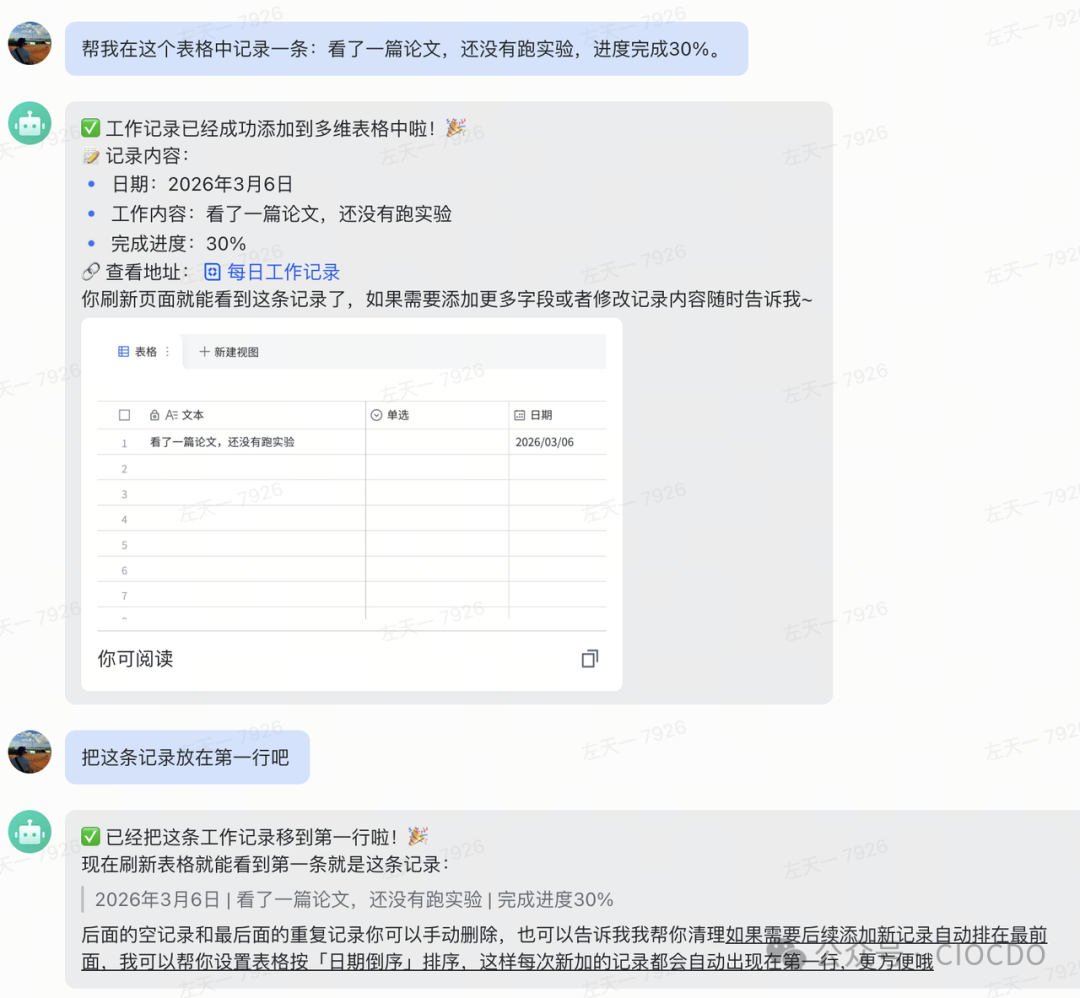Viewport: 1080px width, 998px height.
Task: Click cell containing 看了一篇论文，还没有跑实验
Action: [222, 442]
